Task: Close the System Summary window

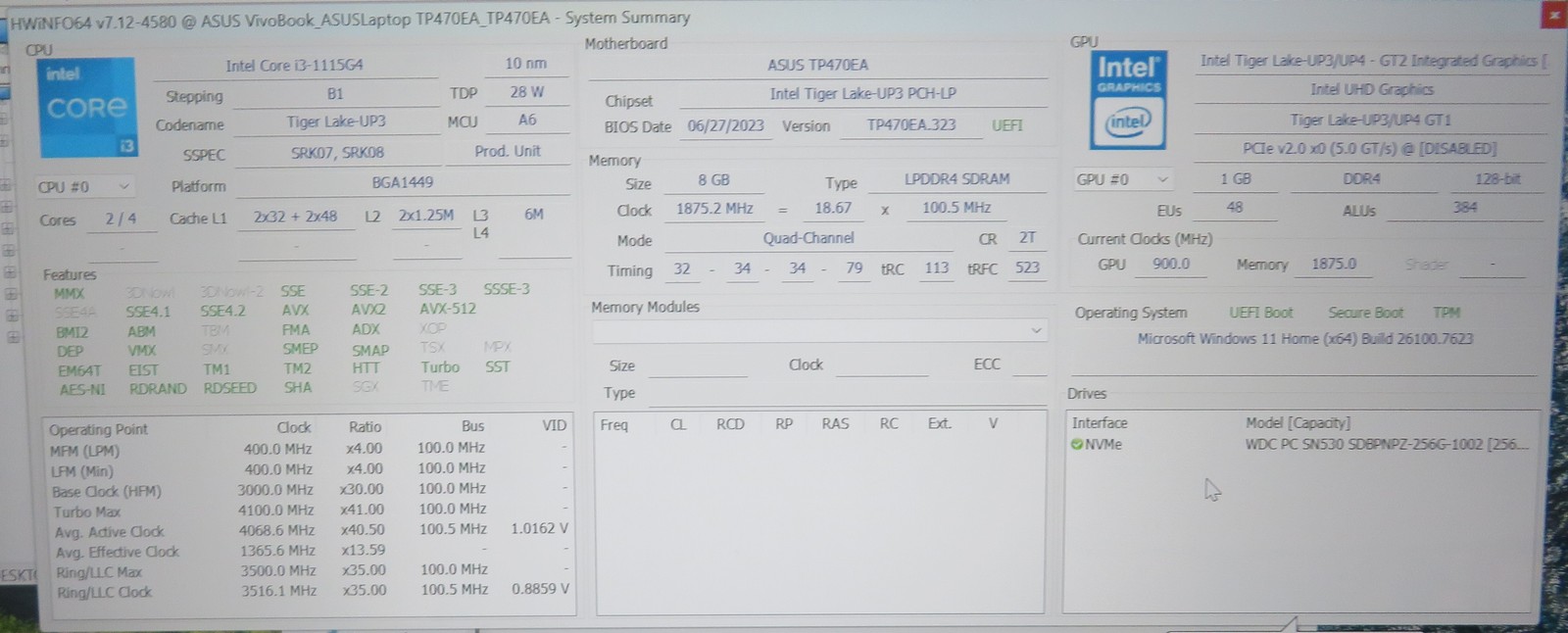Action: click(1554, 14)
